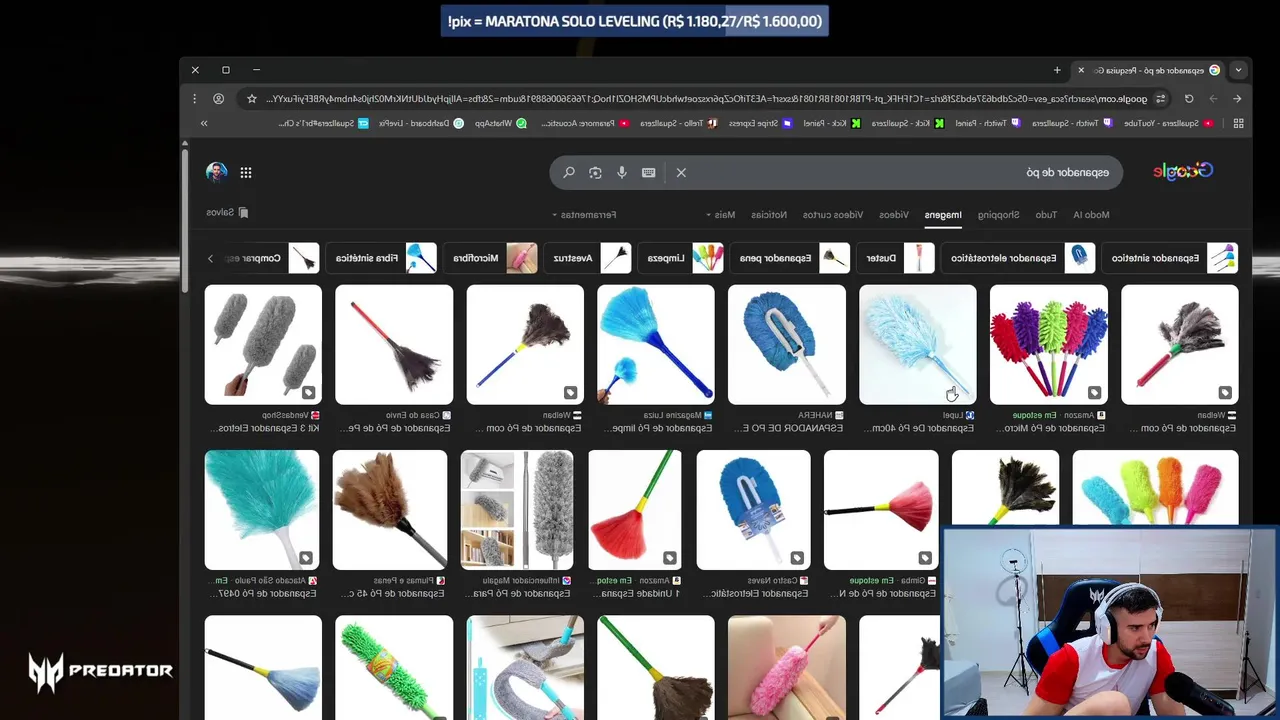Image resolution: width=1280 pixels, height=720 pixels.
Task: Switch to the Shopping tab
Action: coord(998,214)
